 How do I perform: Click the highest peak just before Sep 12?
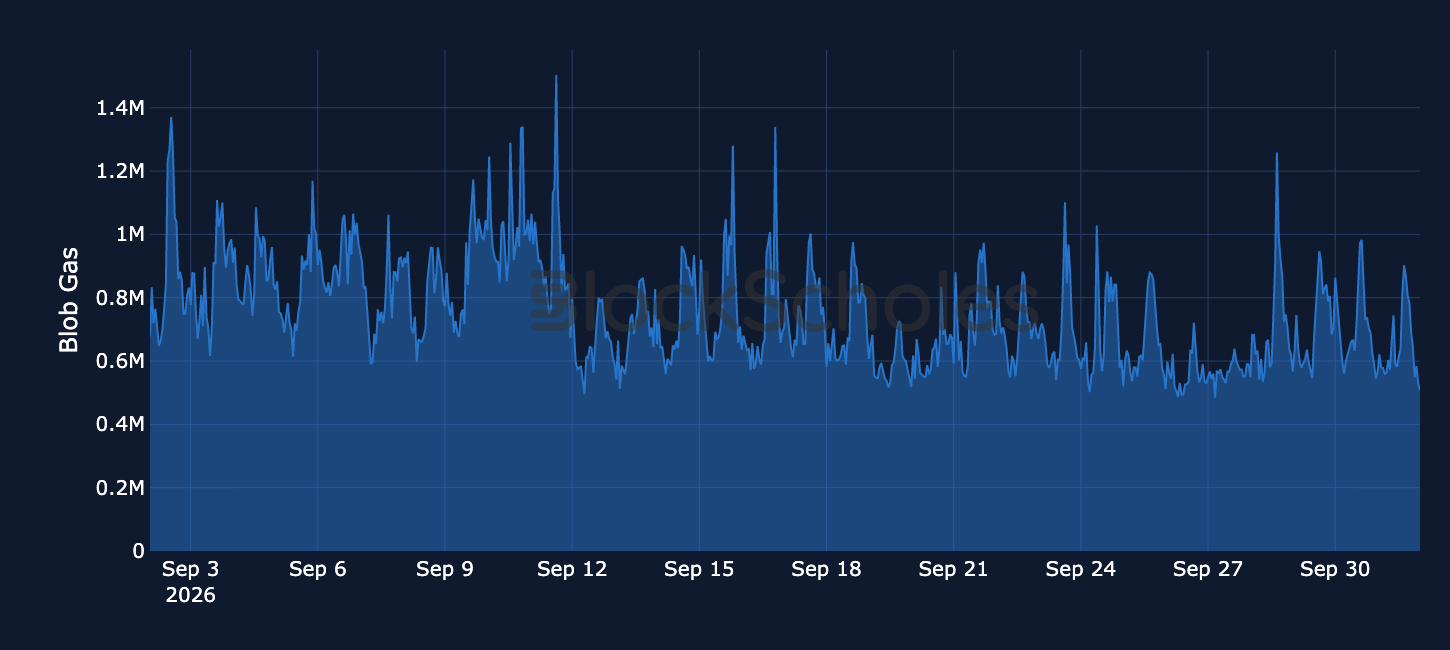click(x=556, y=76)
